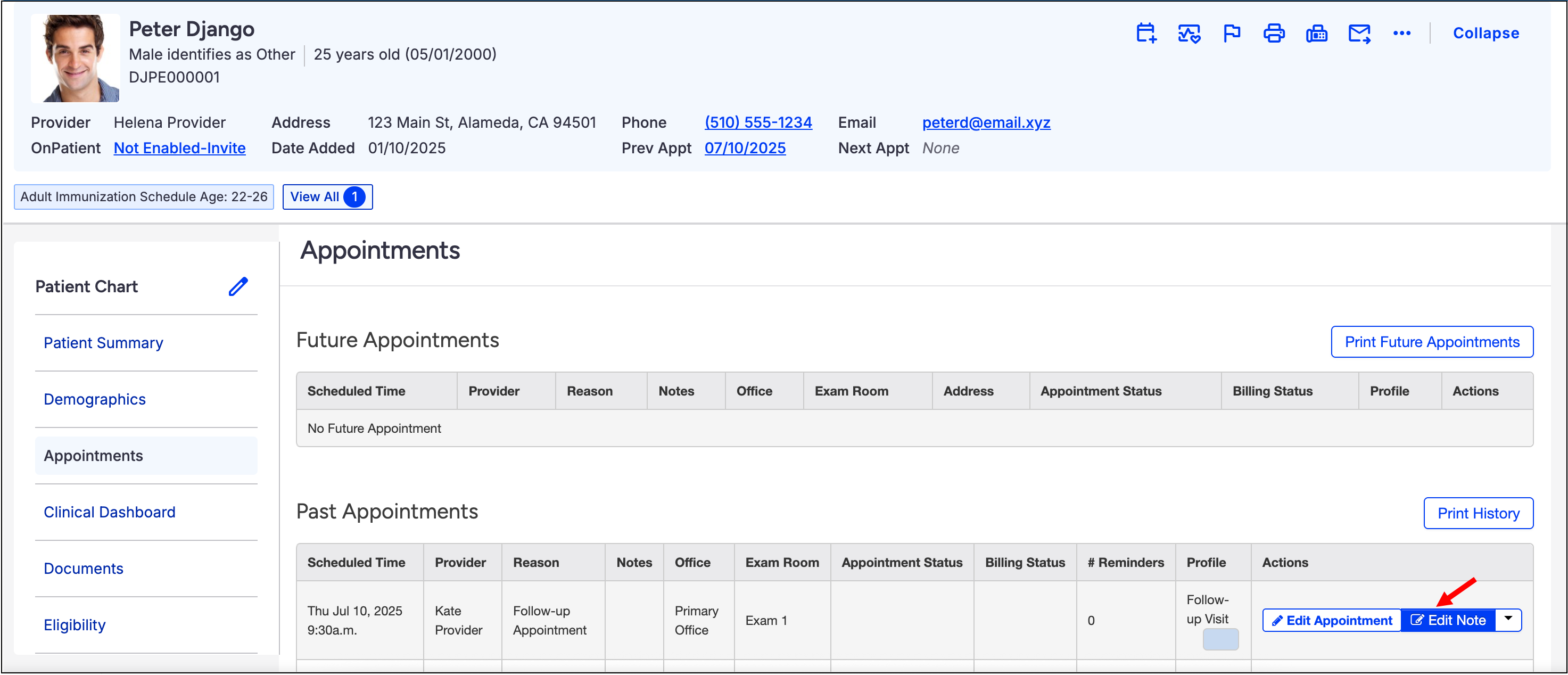
Task: Open the three-dot more options menu
Action: tap(1401, 34)
